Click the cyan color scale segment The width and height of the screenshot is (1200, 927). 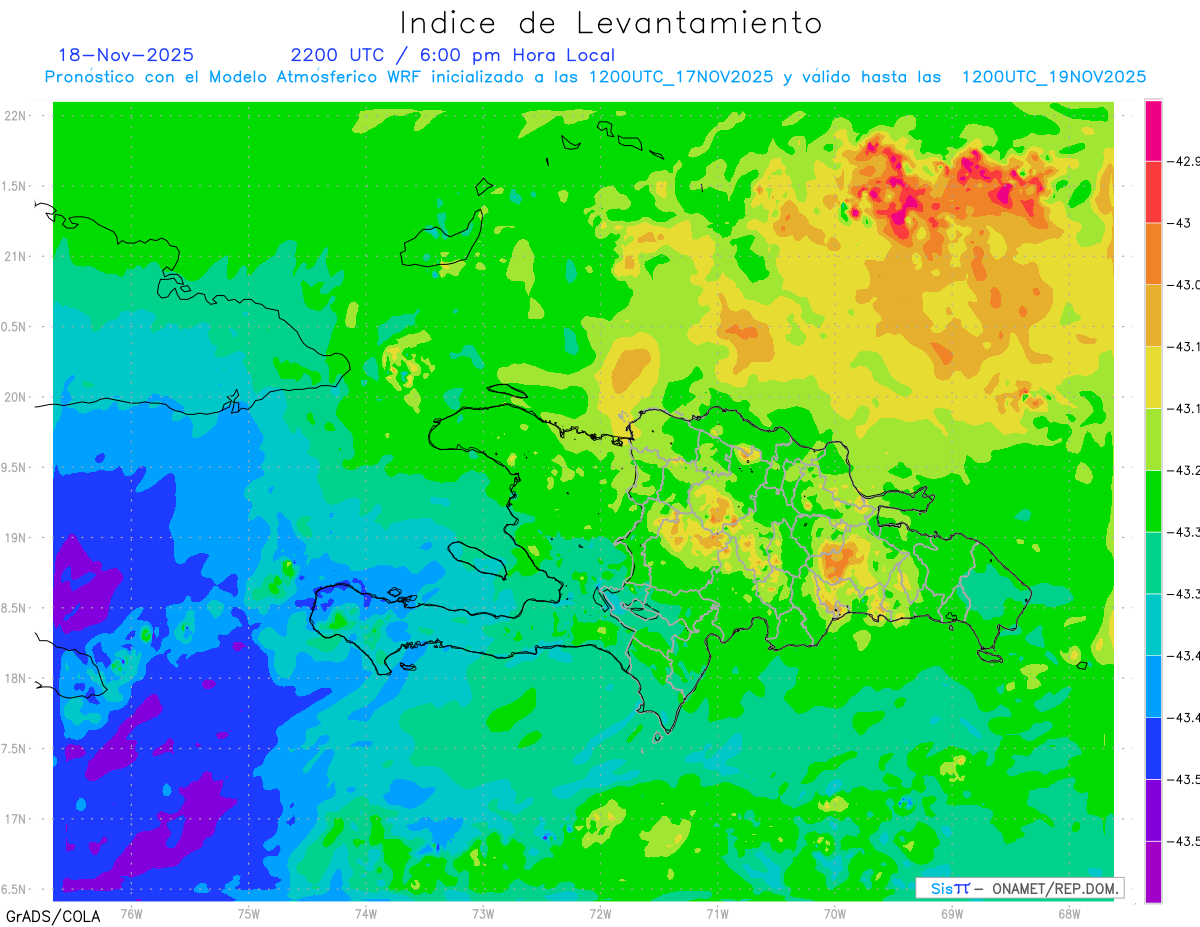(x=1153, y=624)
